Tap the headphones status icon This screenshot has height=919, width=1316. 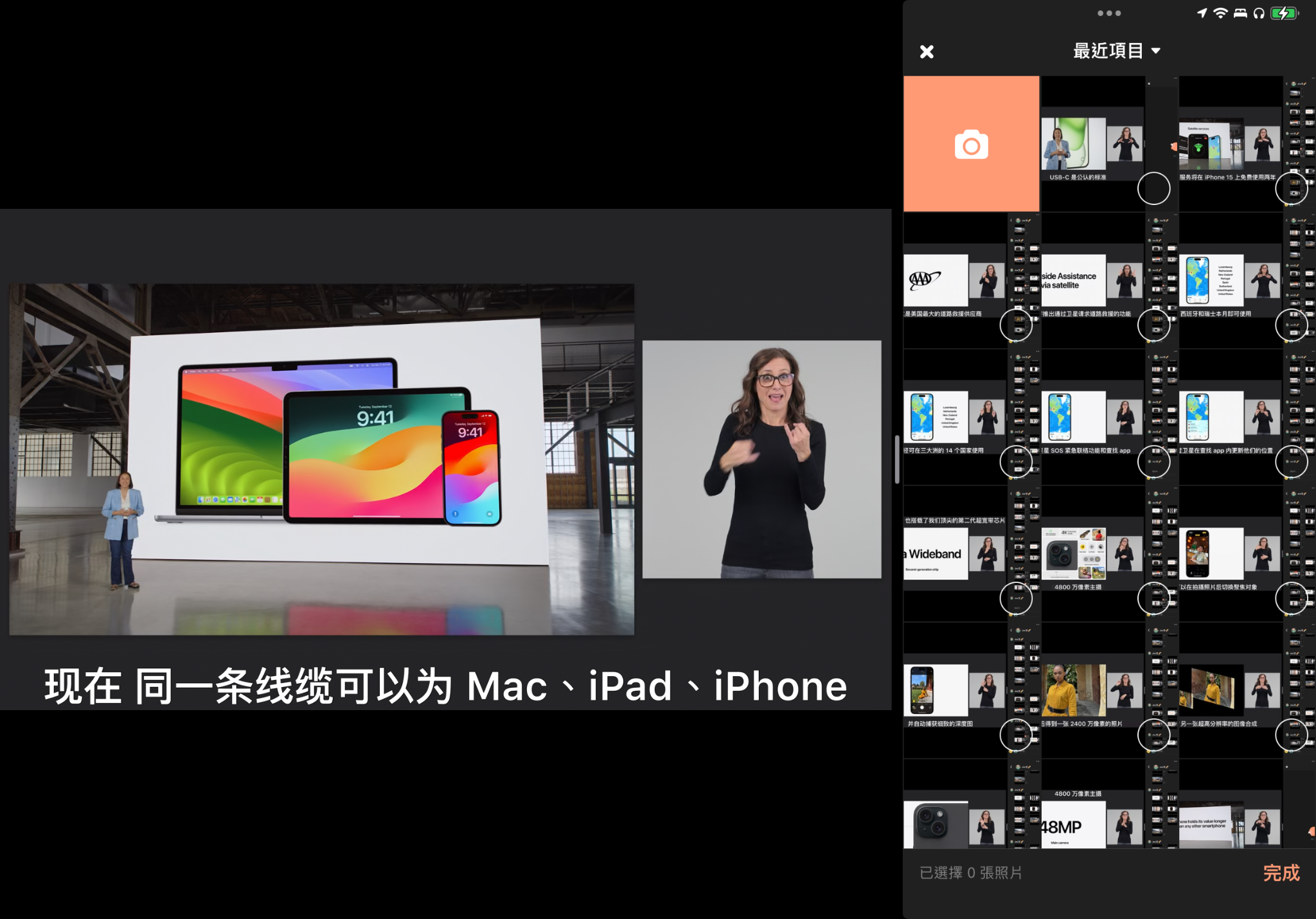pos(1259,13)
